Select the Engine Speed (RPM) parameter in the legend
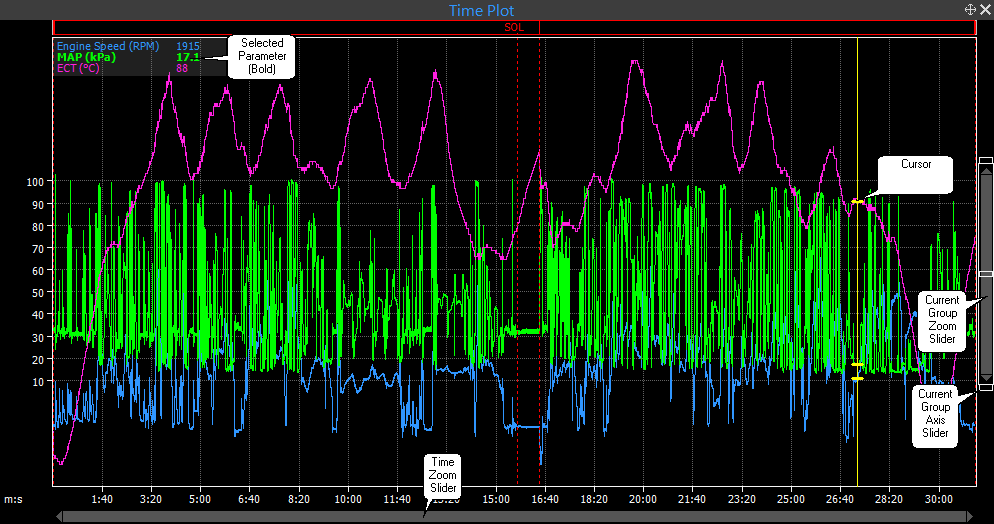Image resolution: width=994 pixels, height=524 pixels. pos(108,46)
